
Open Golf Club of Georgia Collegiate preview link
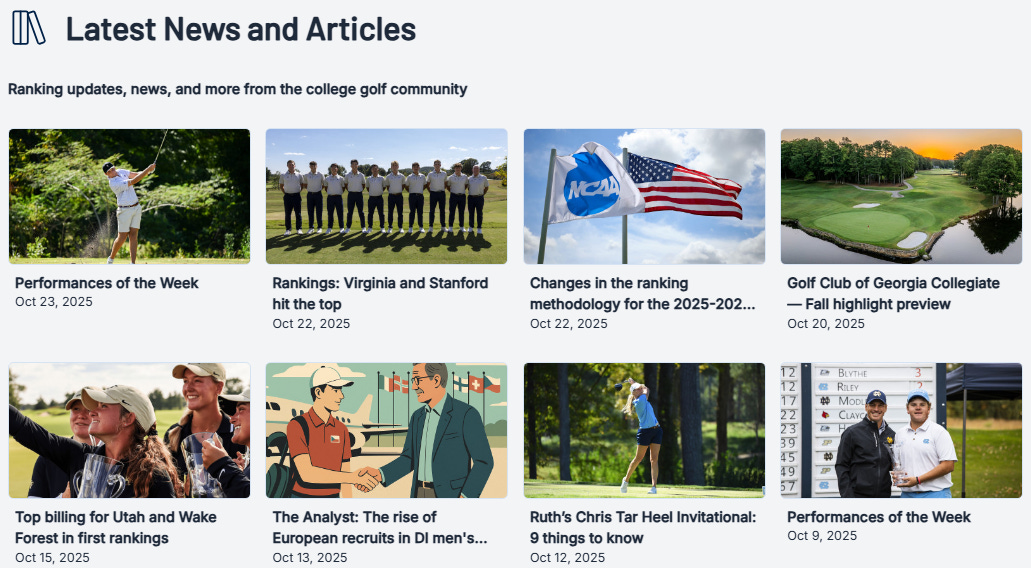(894, 293)
